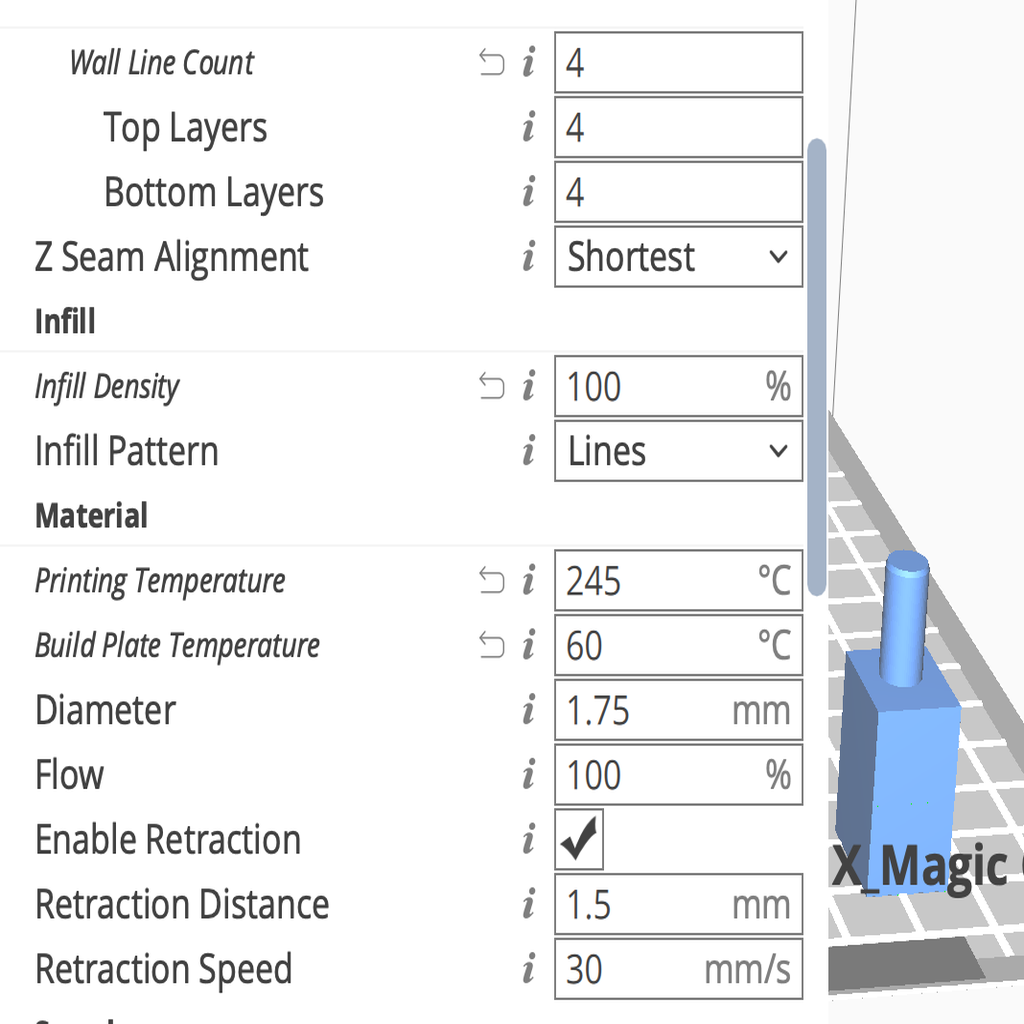This screenshot has height=1024, width=1024.
Task: Select the blue 3D model
Action: [898, 725]
